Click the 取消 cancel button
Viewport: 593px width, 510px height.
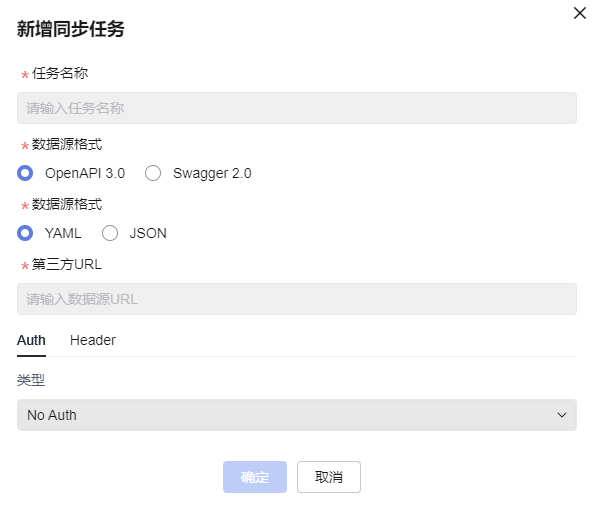click(x=329, y=477)
